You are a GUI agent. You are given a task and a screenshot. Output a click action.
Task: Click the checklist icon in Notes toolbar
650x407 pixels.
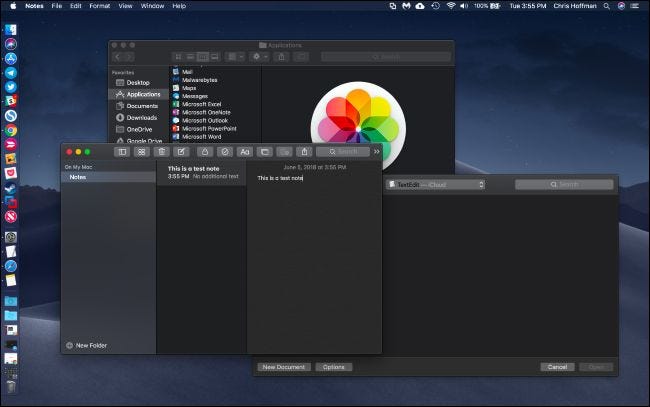click(x=224, y=151)
